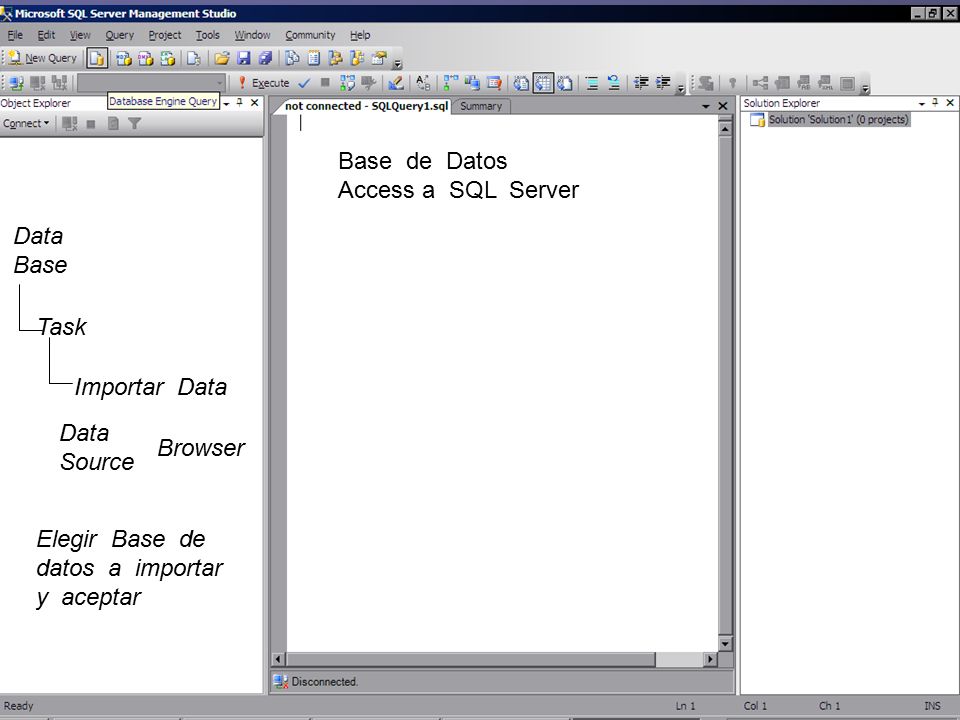The height and width of the screenshot is (720, 960).
Task: Switch output to Results to Text
Action: pos(521,83)
